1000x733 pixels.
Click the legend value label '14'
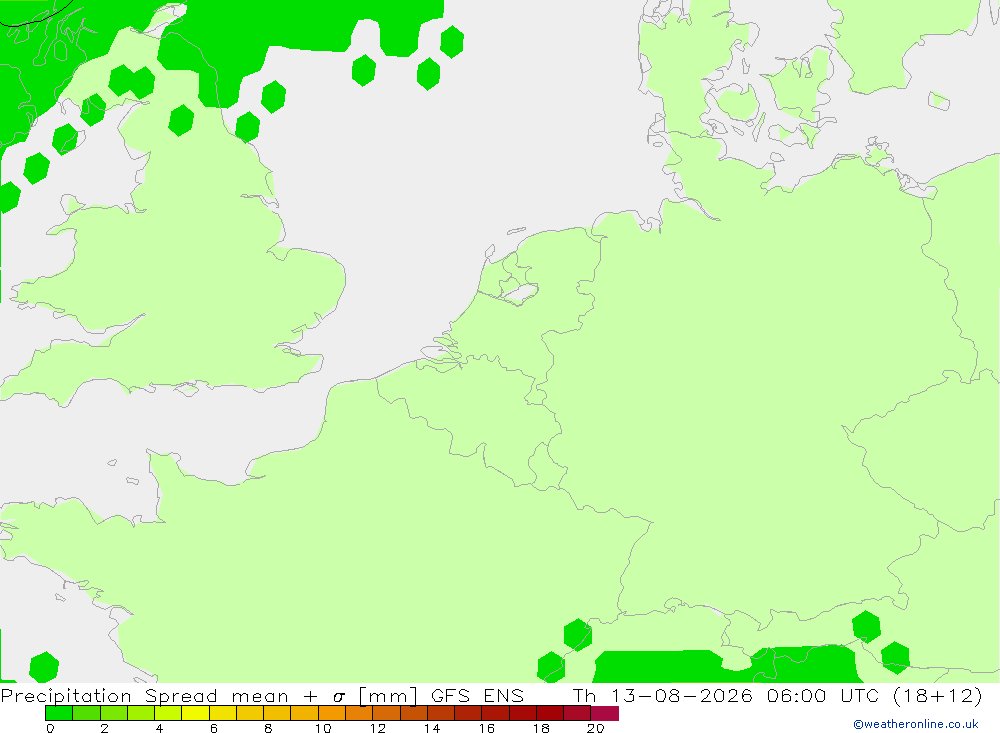(432, 728)
